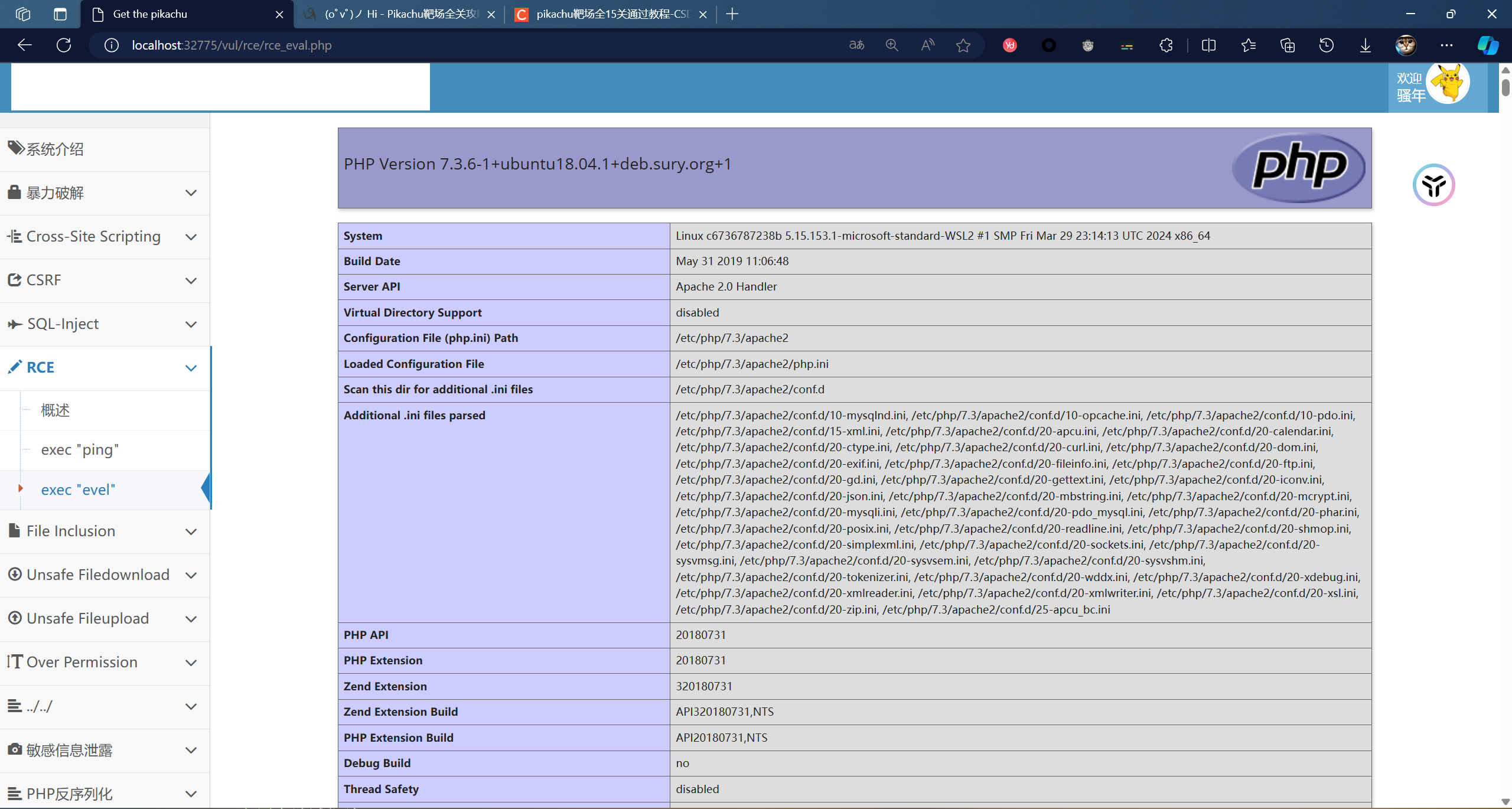Add page to favorites star icon
The image size is (1512, 809).
click(x=963, y=45)
